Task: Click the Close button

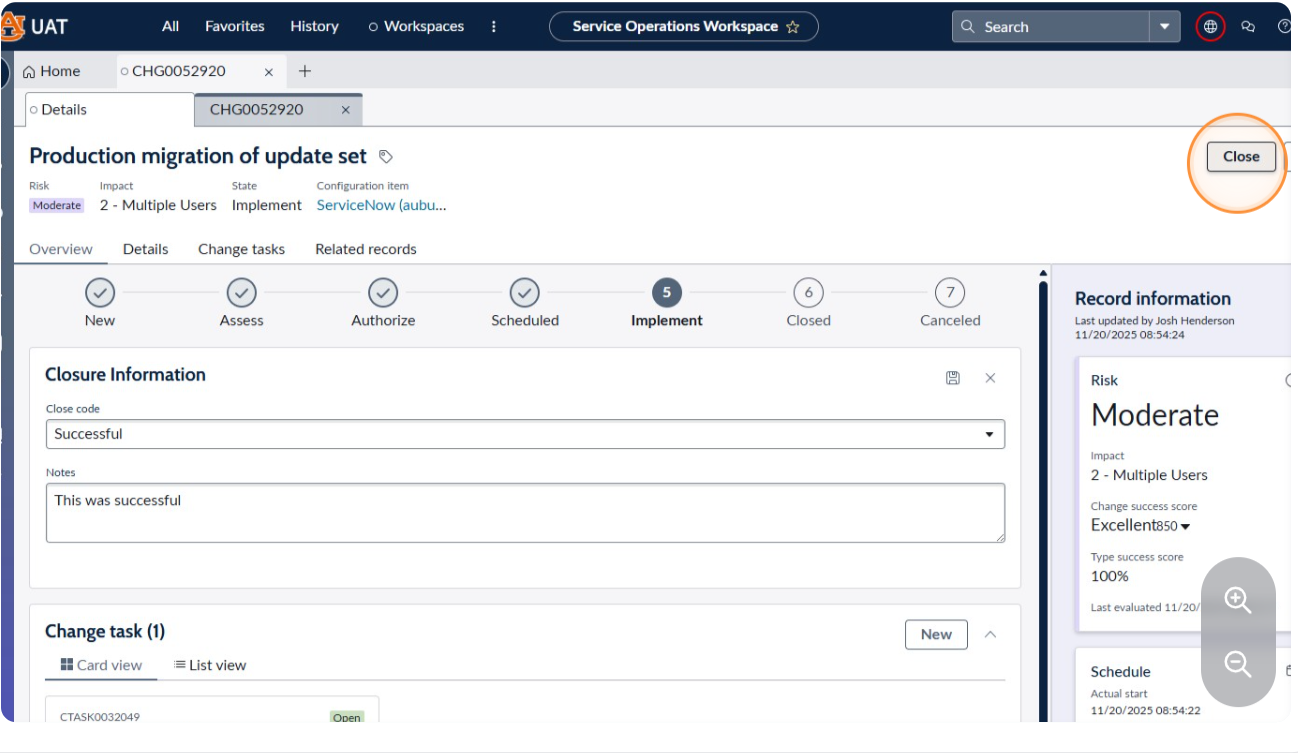Action: tap(1241, 156)
